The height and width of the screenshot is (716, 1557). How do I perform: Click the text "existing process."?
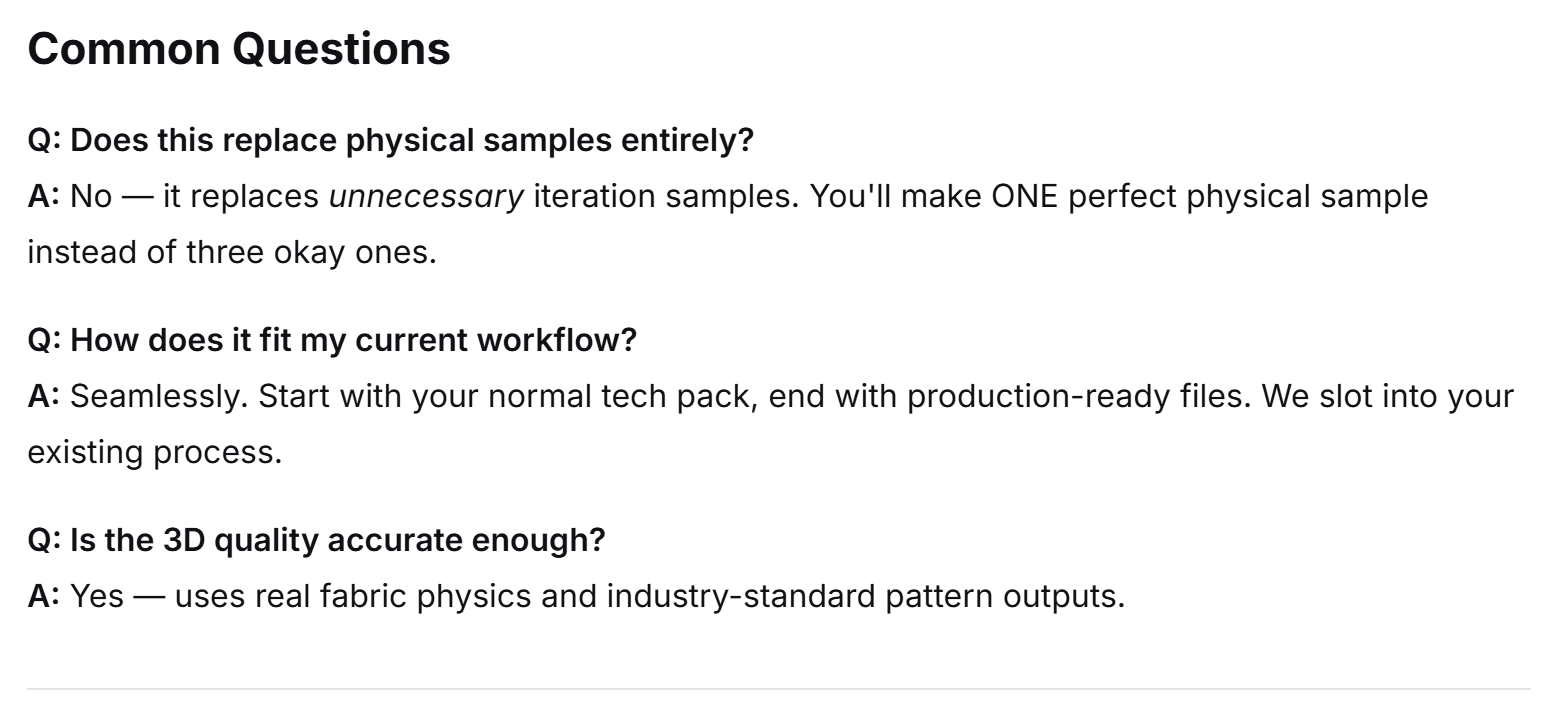[x=155, y=452]
